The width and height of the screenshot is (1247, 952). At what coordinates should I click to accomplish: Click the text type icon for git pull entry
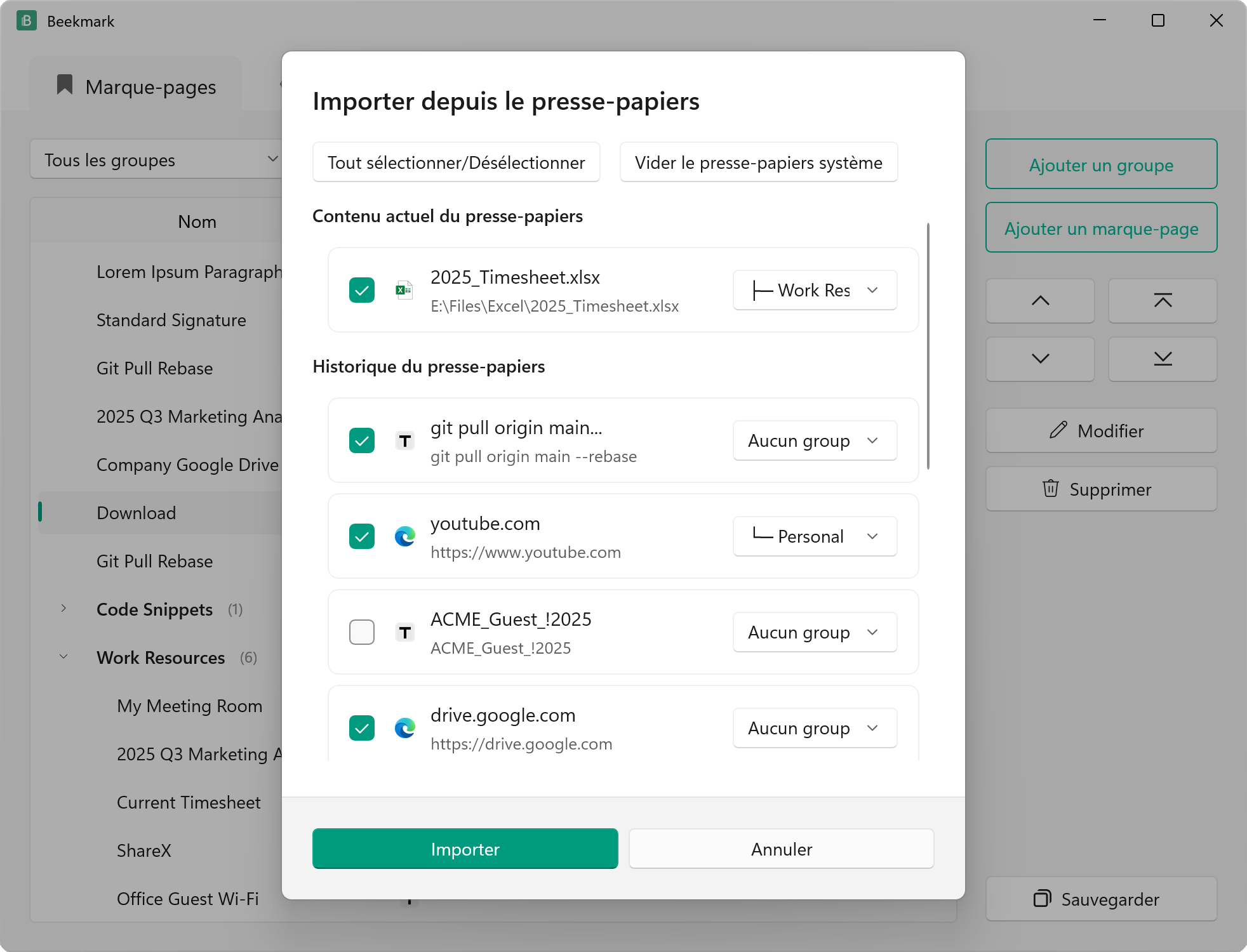click(405, 440)
